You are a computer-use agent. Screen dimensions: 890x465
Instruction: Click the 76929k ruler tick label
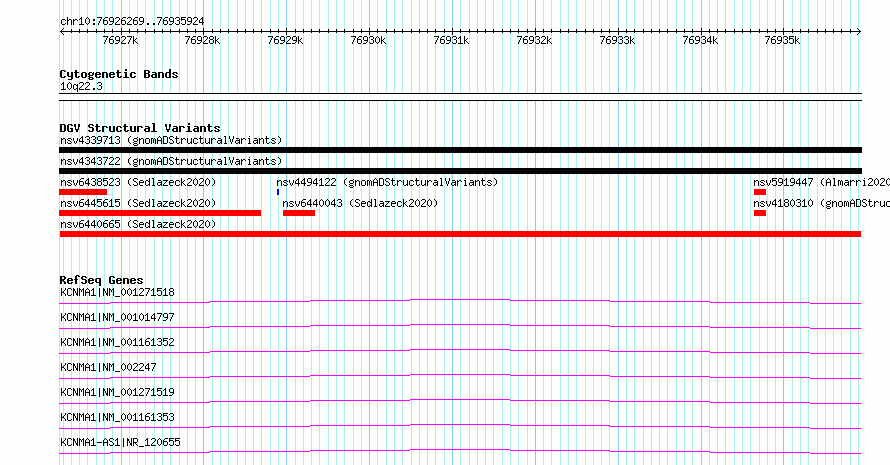pyautogui.click(x=285, y=40)
